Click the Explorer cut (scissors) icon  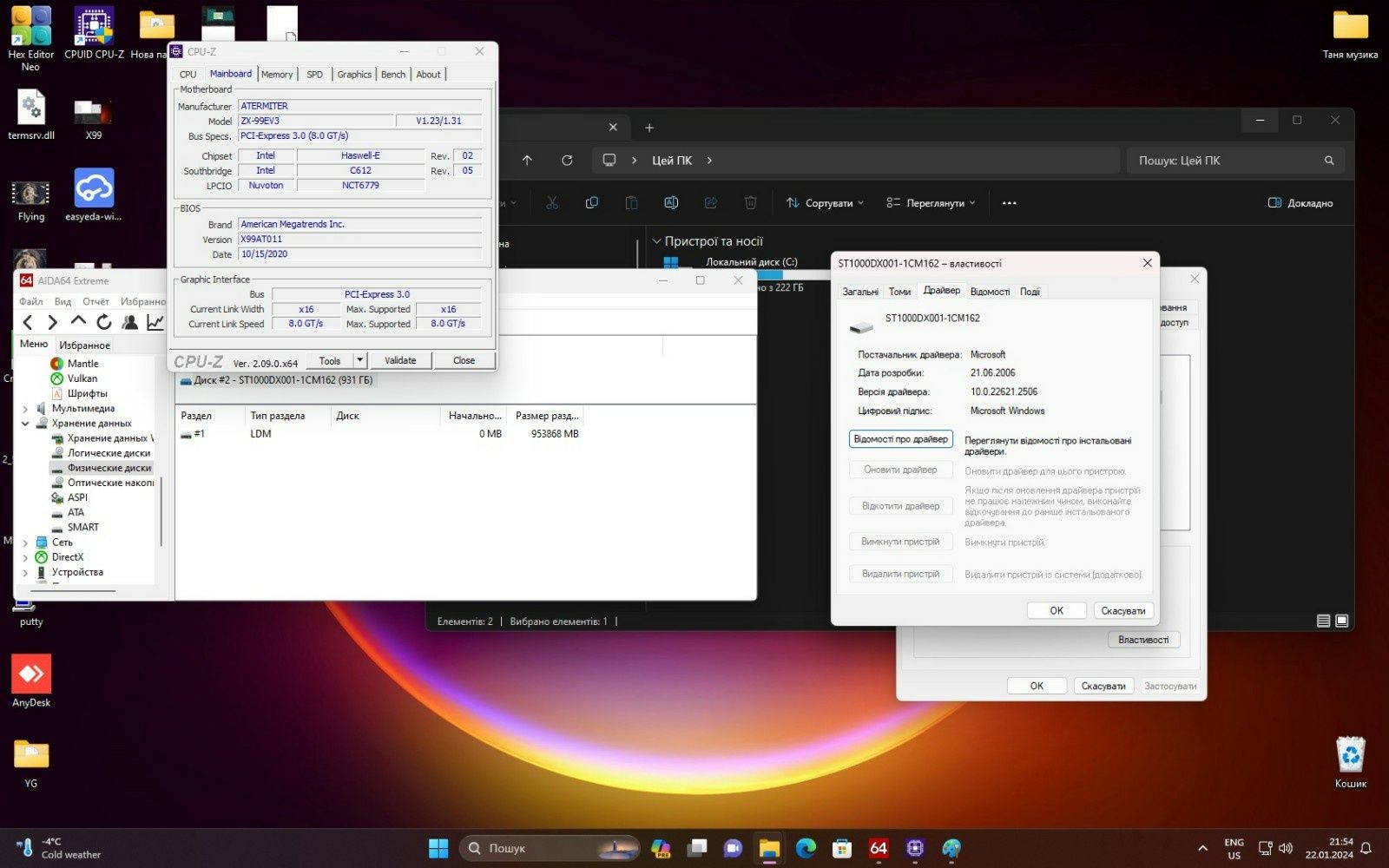tap(552, 203)
